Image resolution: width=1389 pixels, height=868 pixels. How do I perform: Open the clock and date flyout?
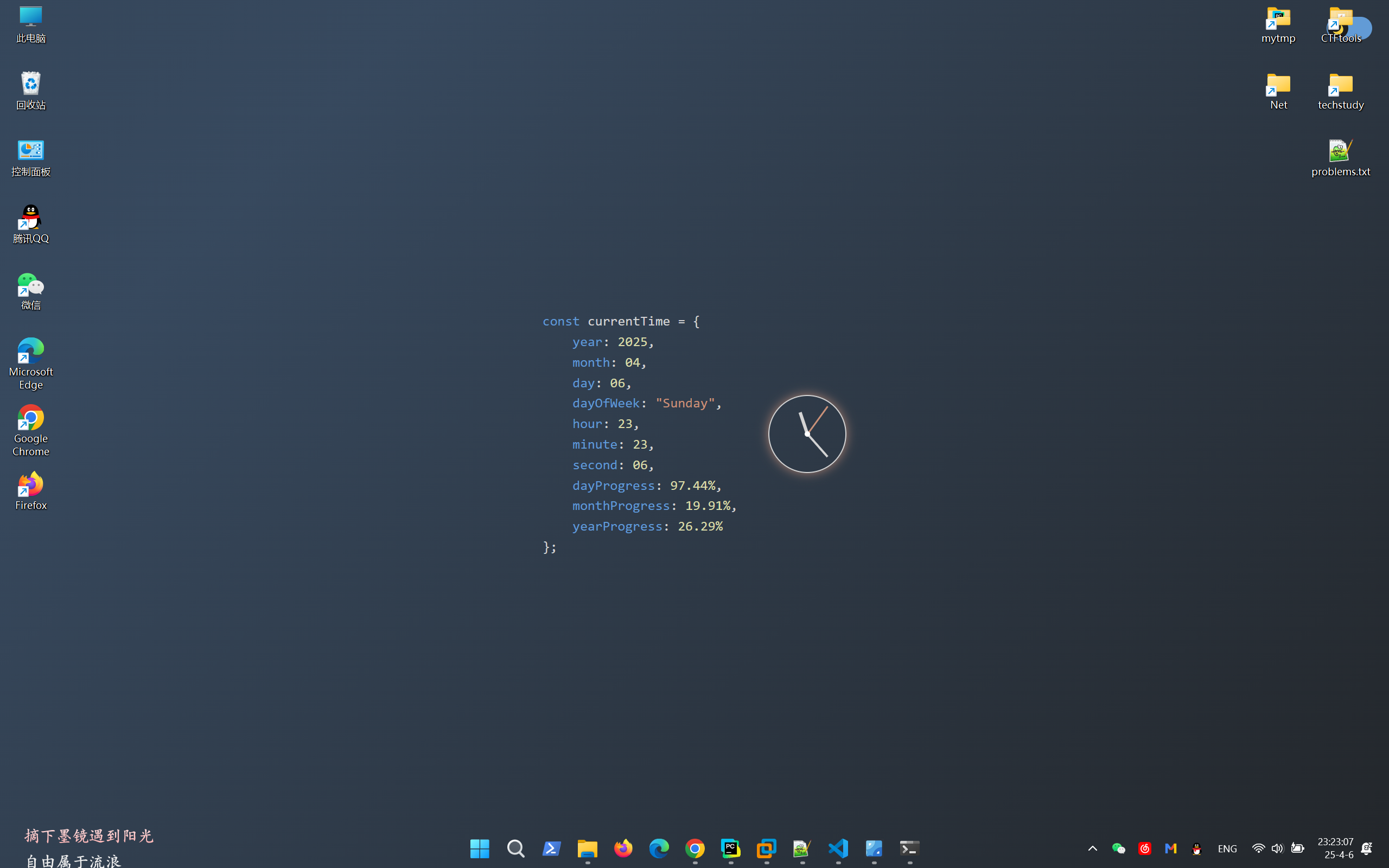pyautogui.click(x=1335, y=848)
